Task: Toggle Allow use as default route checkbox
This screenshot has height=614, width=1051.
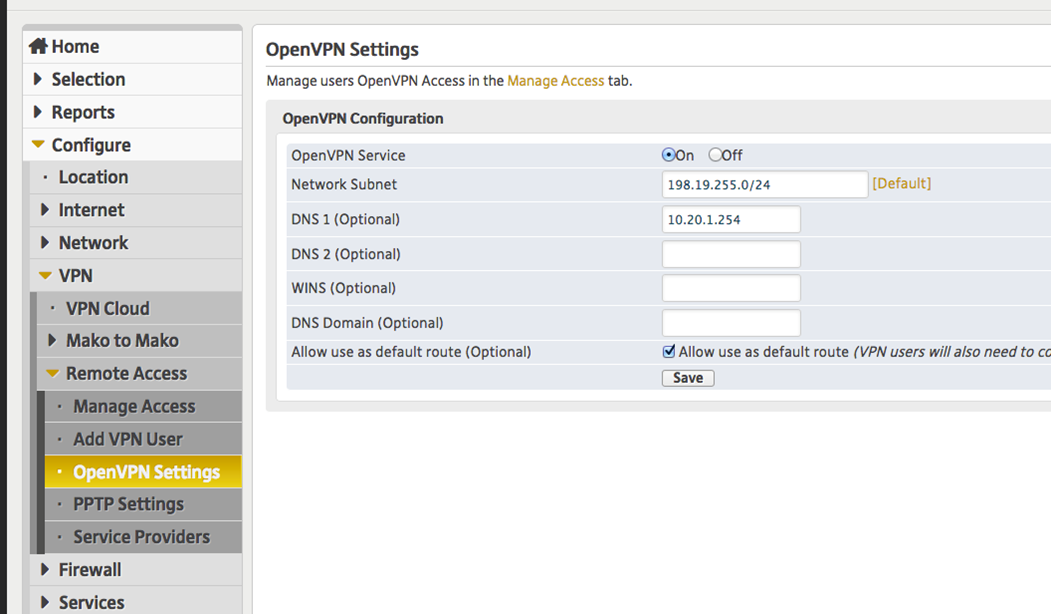Action: [669, 351]
